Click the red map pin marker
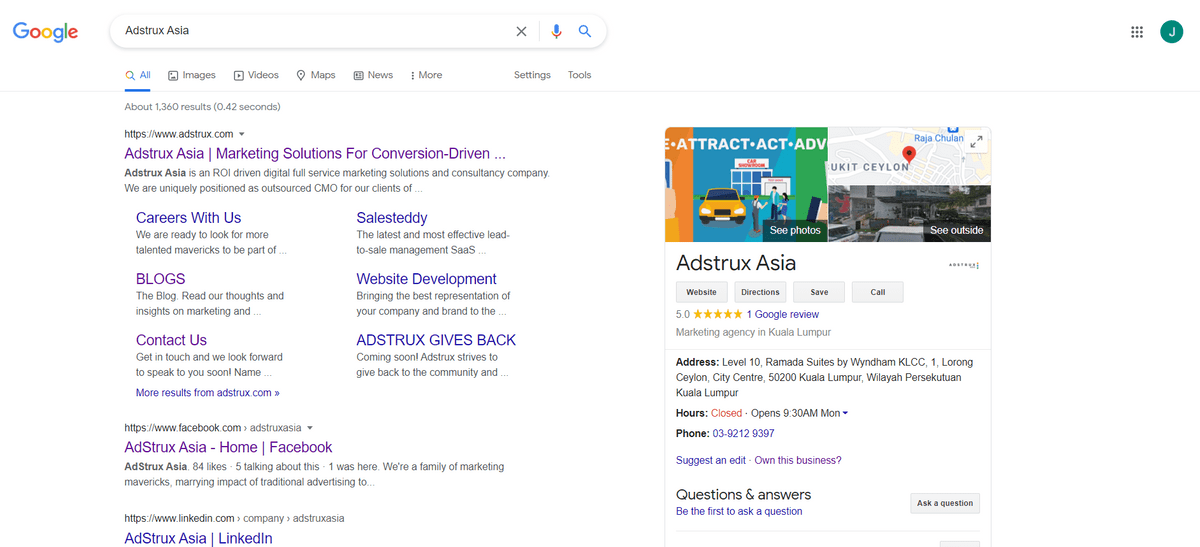This screenshot has width=1200, height=547. 909,155
